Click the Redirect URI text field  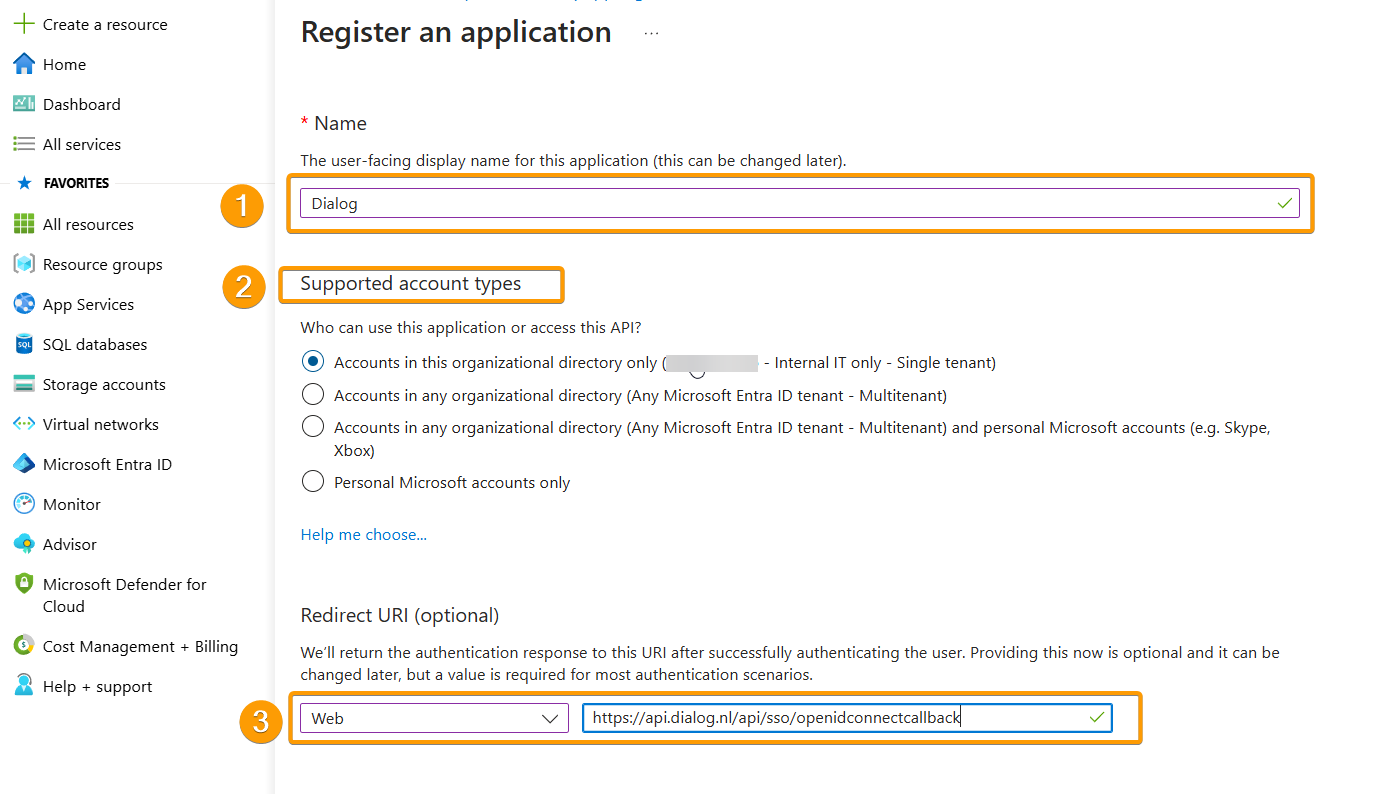(847, 718)
